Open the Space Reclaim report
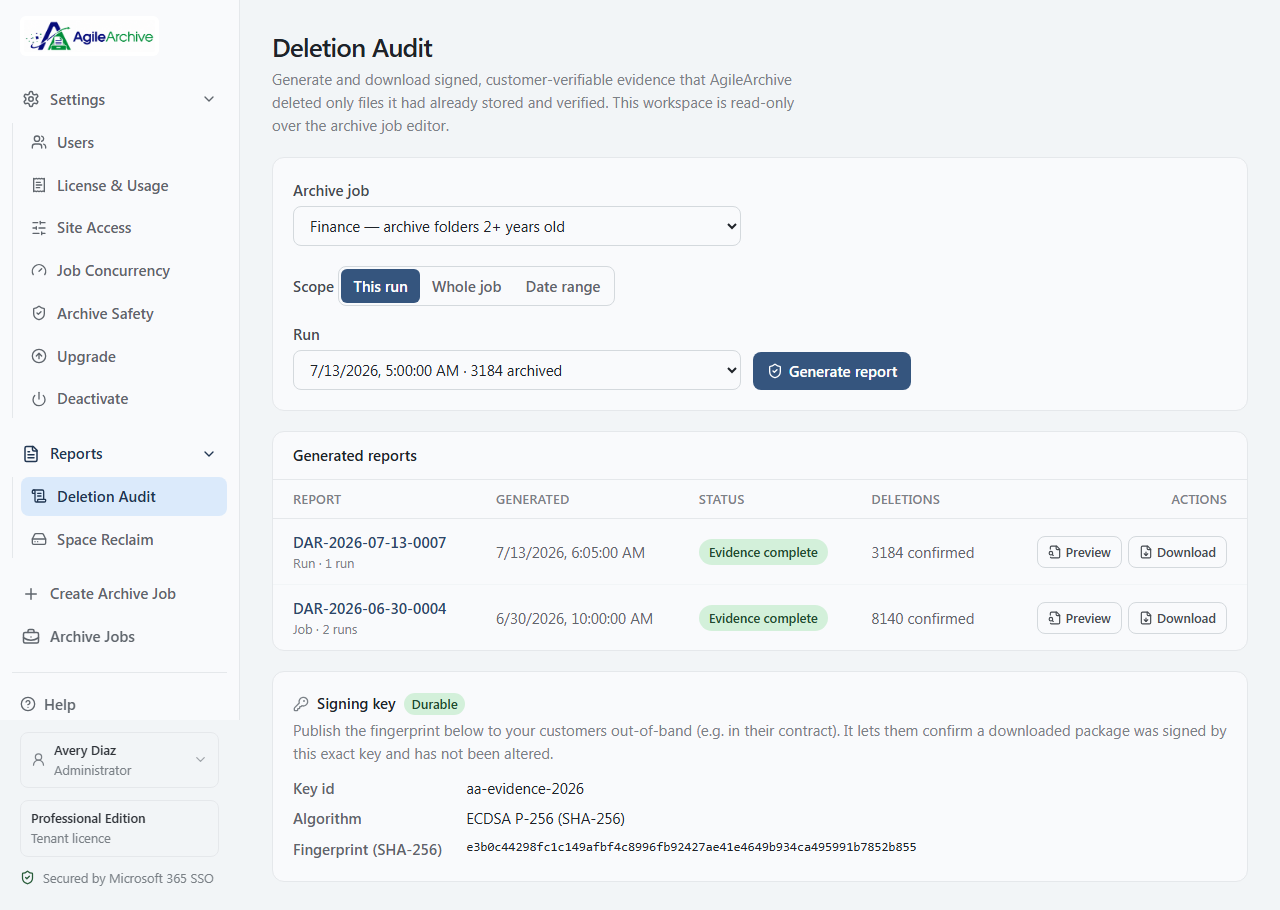This screenshot has width=1280, height=910. pyautogui.click(x=124, y=540)
